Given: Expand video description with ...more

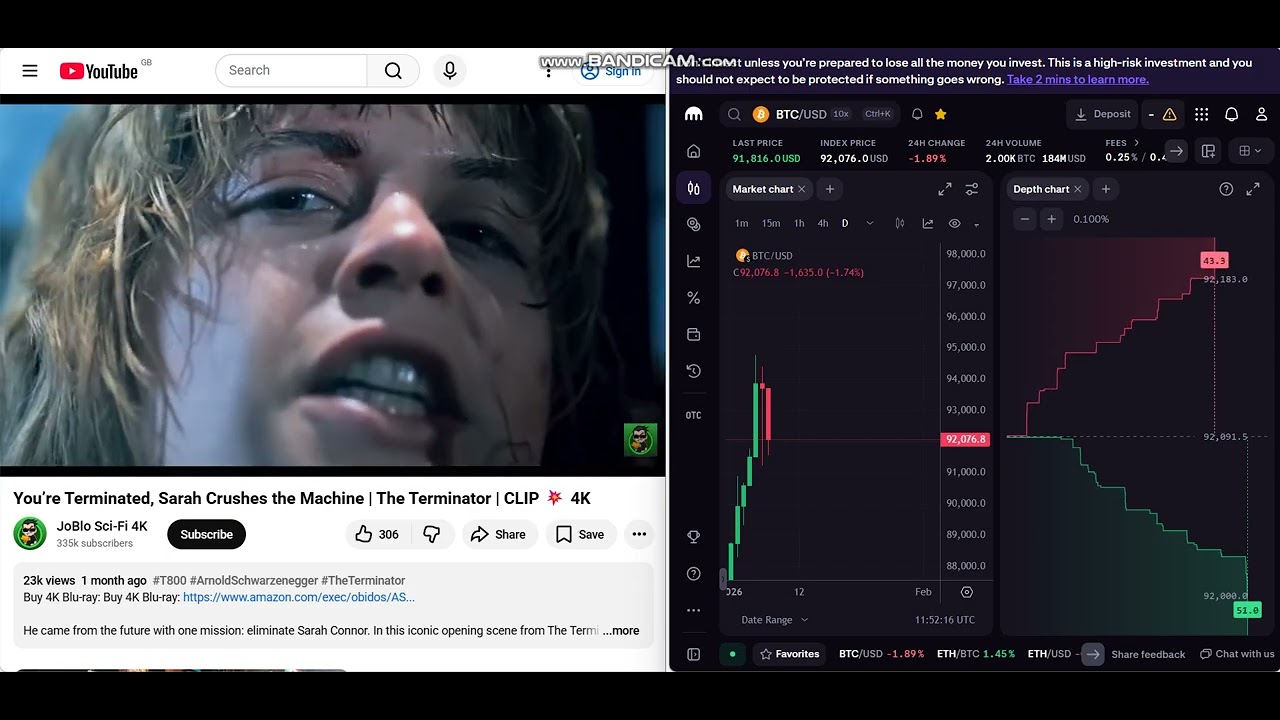Looking at the screenshot, I should pyautogui.click(x=620, y=631).
